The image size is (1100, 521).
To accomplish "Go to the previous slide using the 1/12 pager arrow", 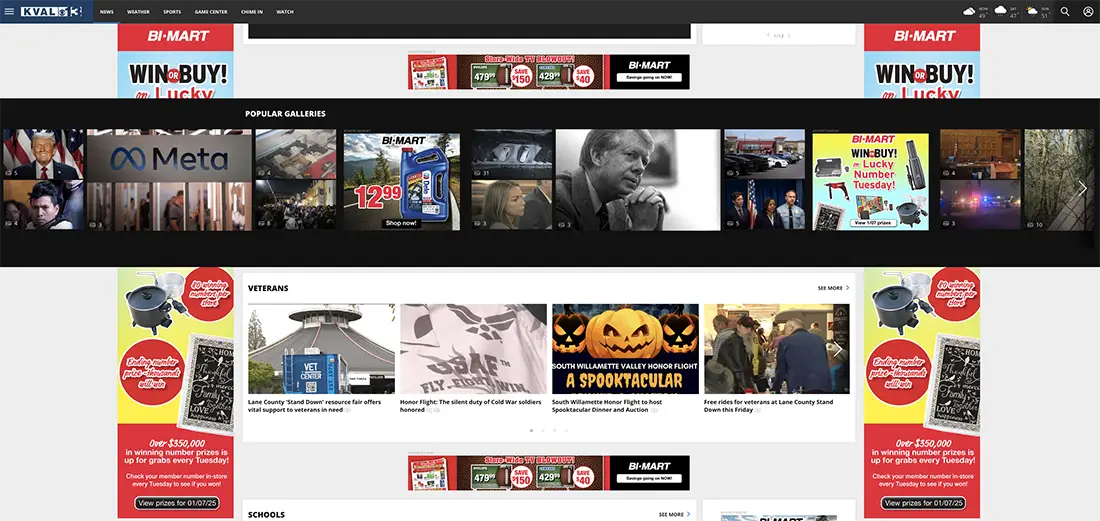I will (x=768, y=35).
